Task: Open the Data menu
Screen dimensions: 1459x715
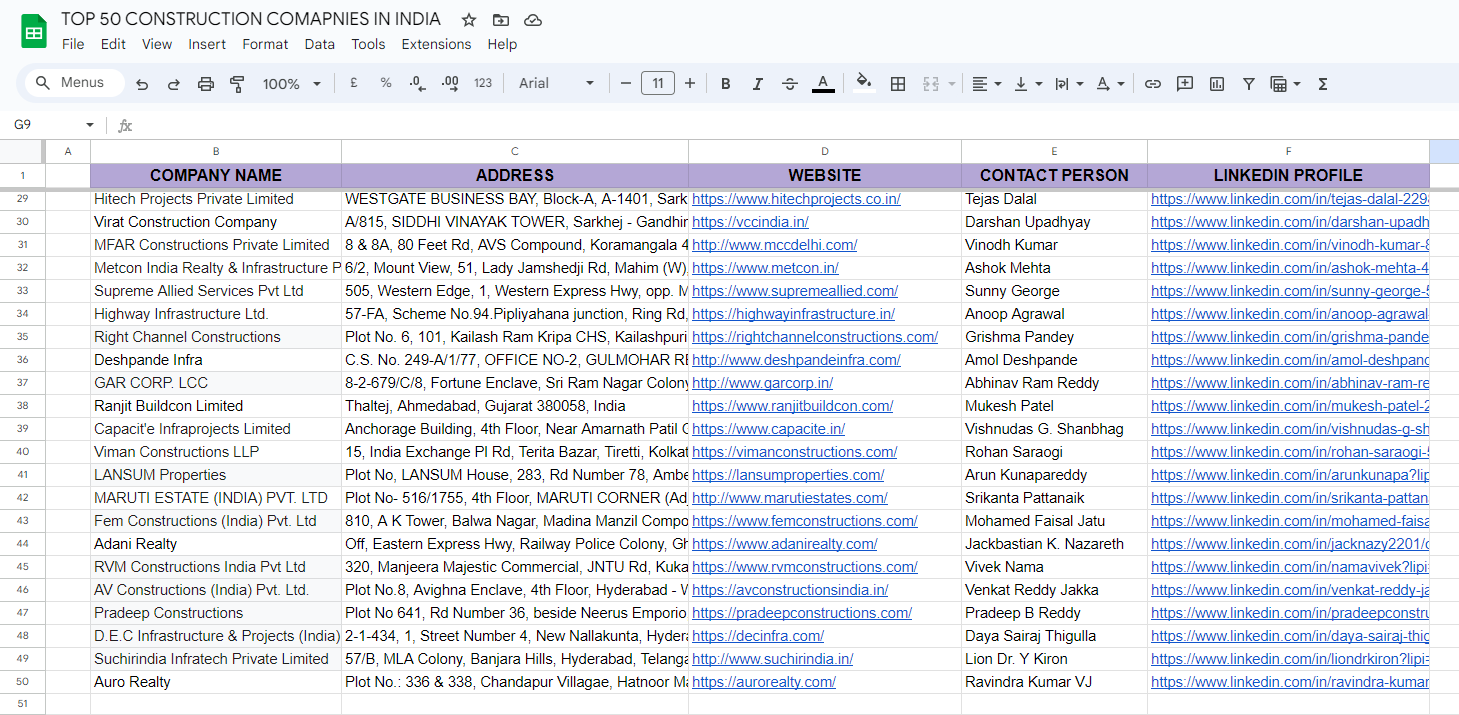Action: coord(320,44)
